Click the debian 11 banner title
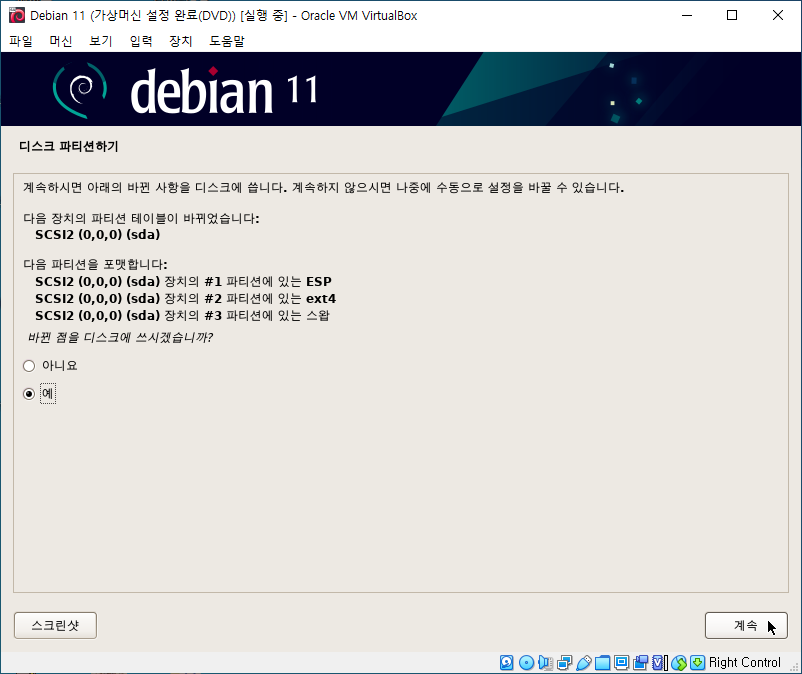The image size is (802, 674). (224, 91)
